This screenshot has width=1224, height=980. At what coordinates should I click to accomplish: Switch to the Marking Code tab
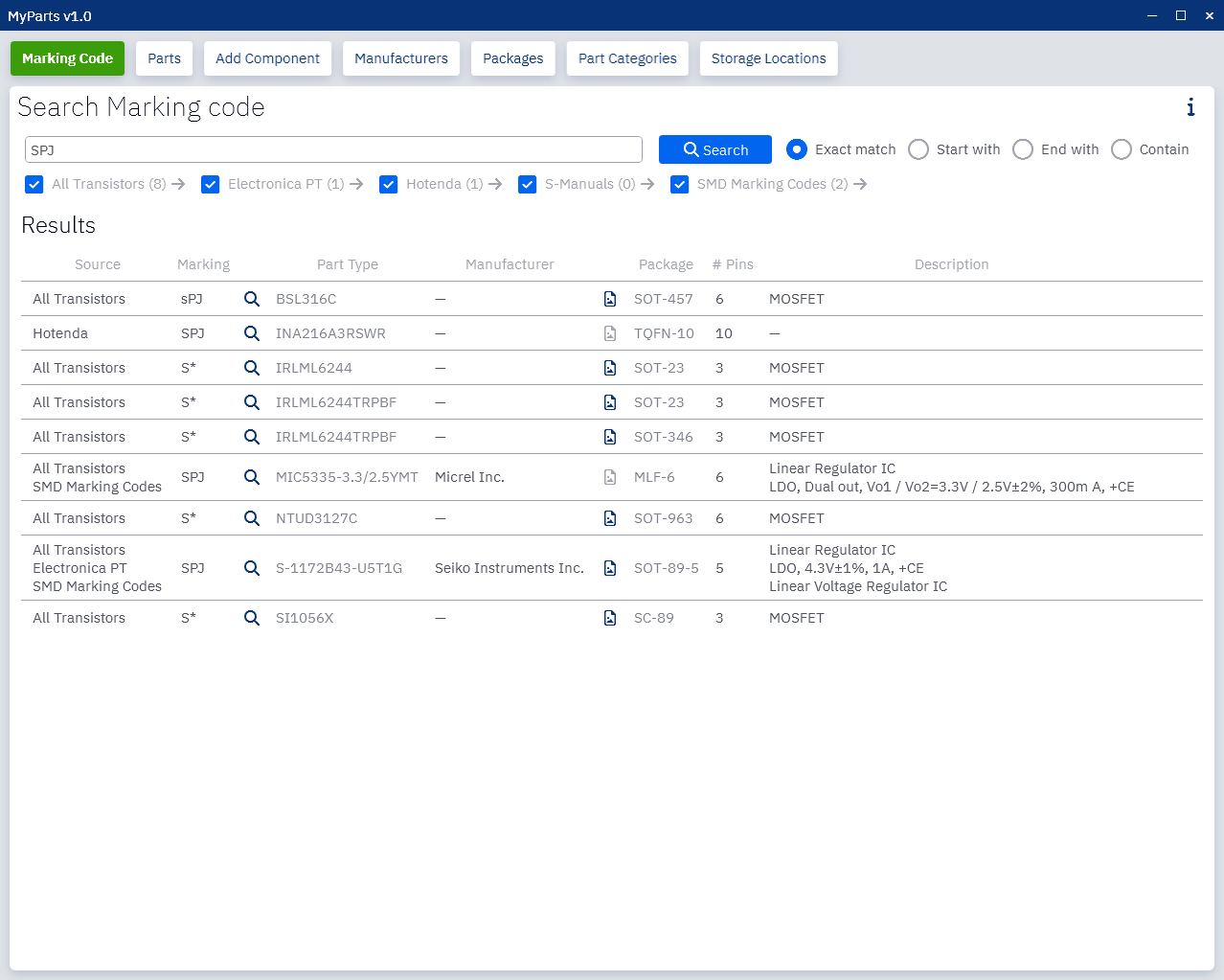[x=68, y=58]
